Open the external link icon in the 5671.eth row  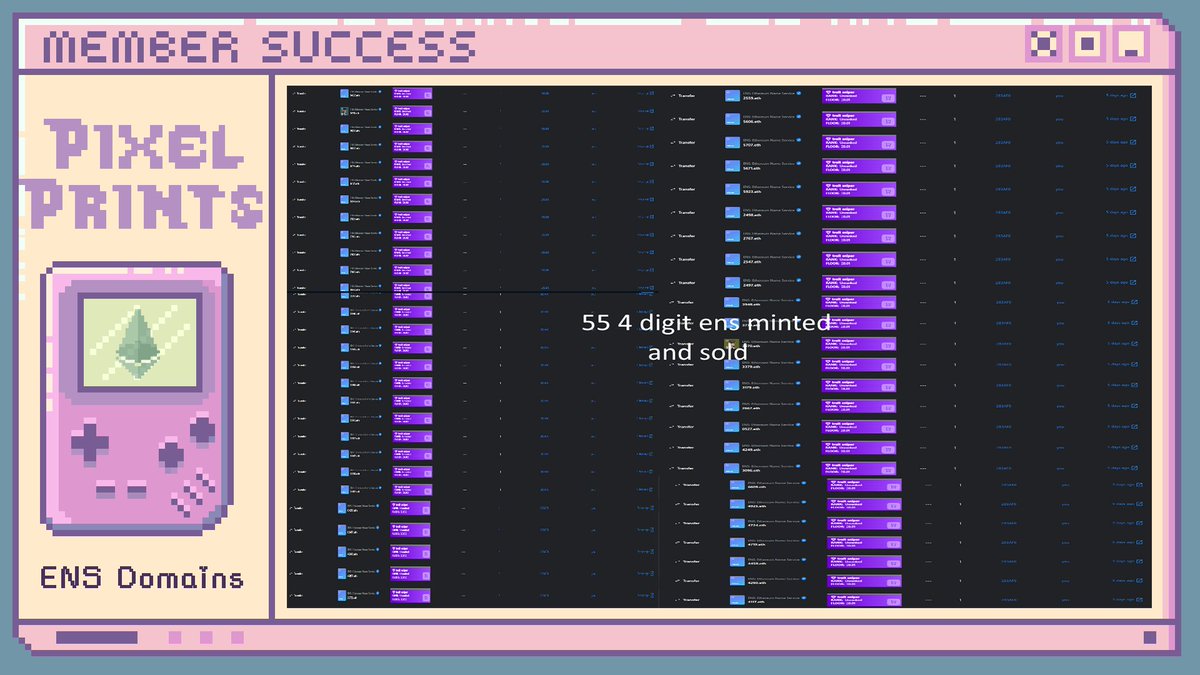[x=1133, y=165]
